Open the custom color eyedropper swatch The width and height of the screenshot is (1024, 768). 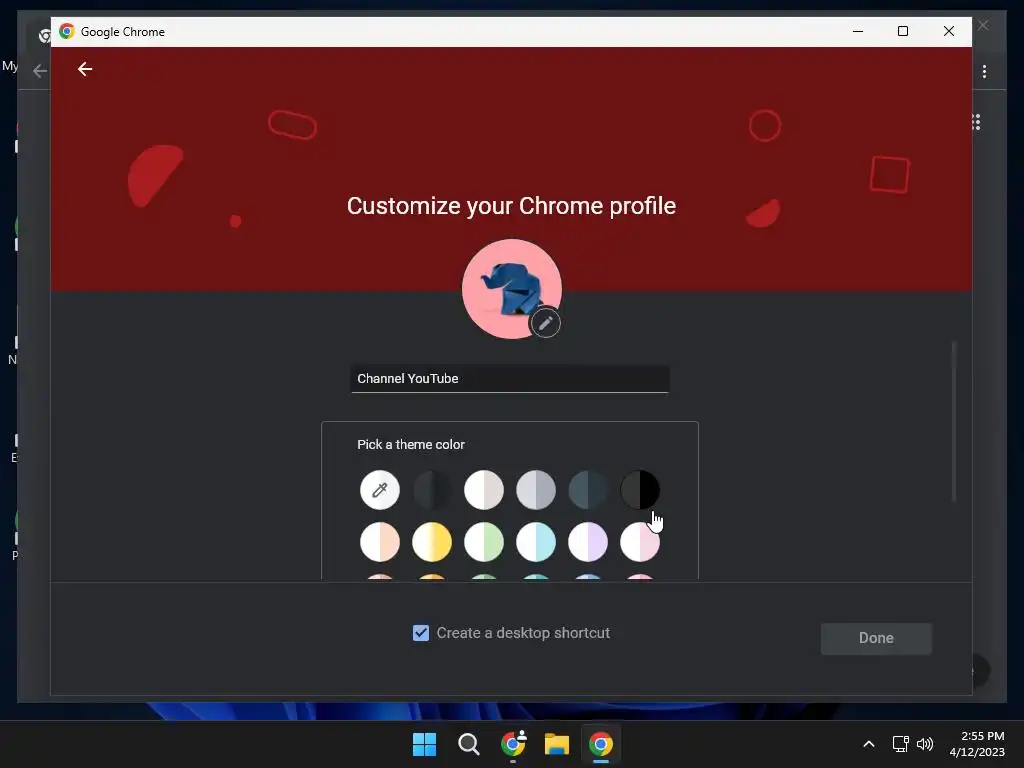coord(379,490)
